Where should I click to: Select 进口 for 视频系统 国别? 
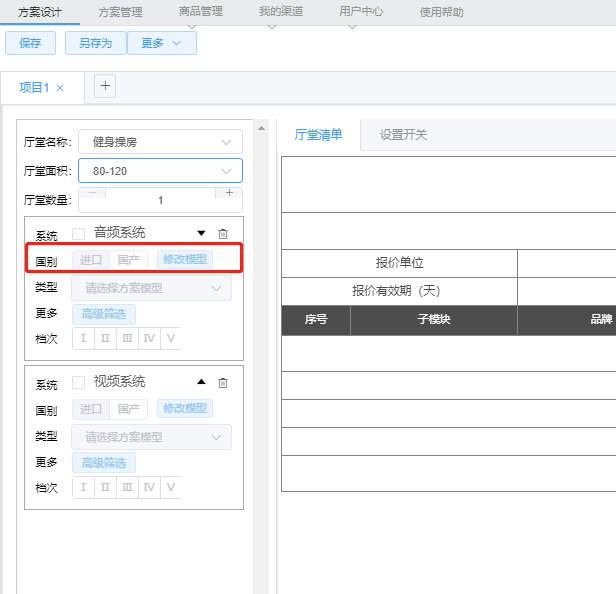tap(91, 409)
